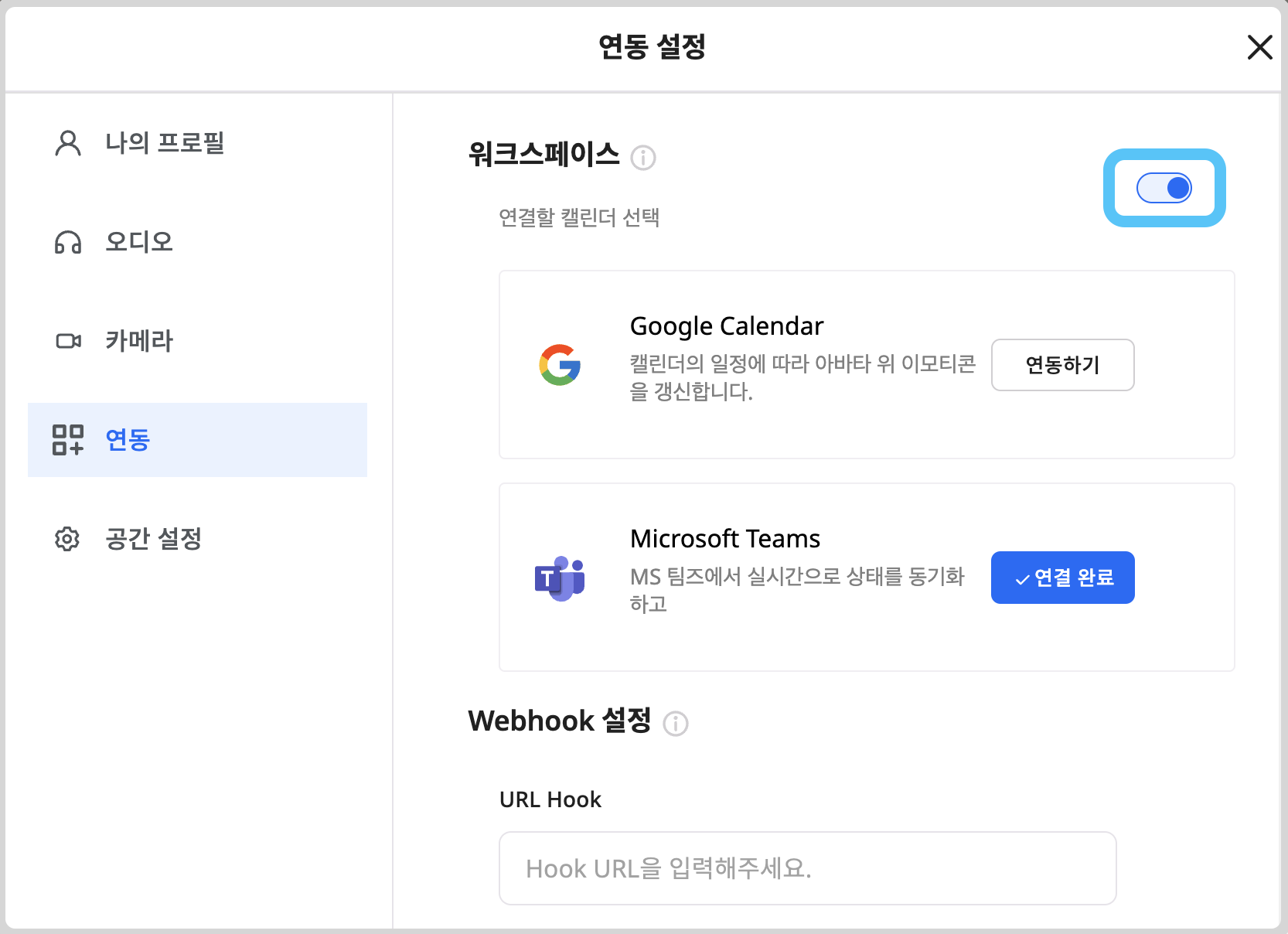This screenshot has height=934, width=1288.
Task: Close the 연동 설정 dialog
Action: (x=1260, y=47)
